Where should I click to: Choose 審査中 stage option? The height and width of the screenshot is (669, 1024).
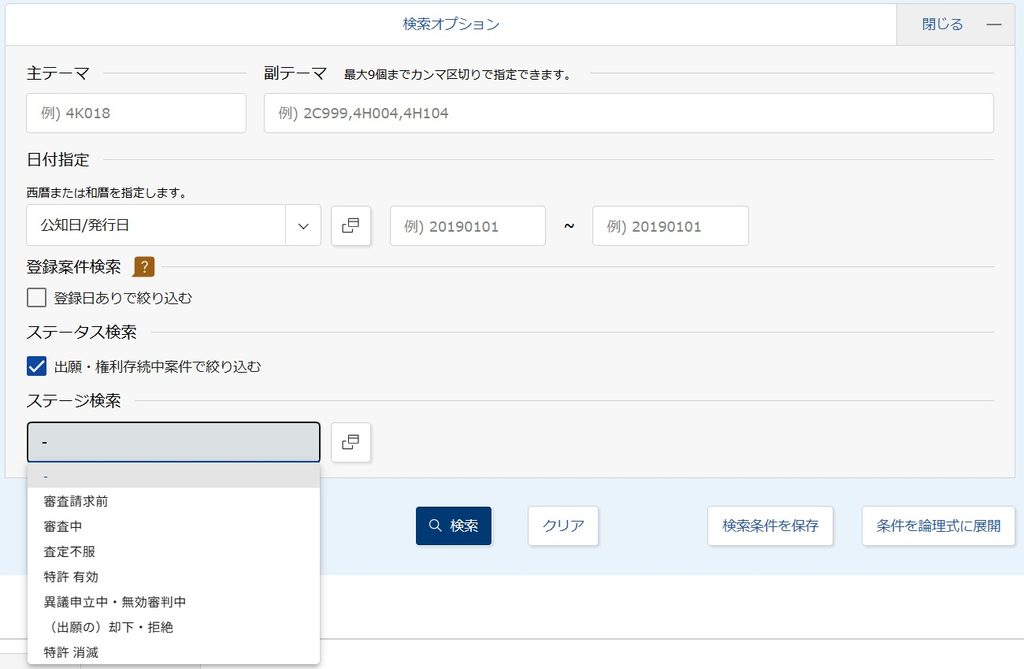coord(174,527)
